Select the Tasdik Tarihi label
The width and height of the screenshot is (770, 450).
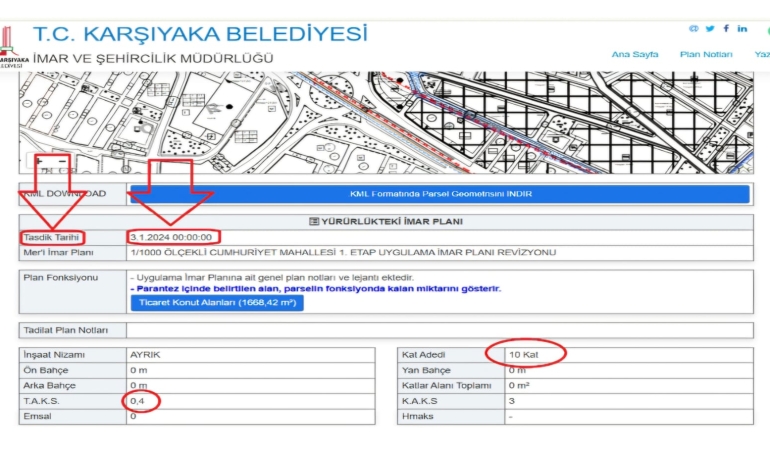pos(51,237)
